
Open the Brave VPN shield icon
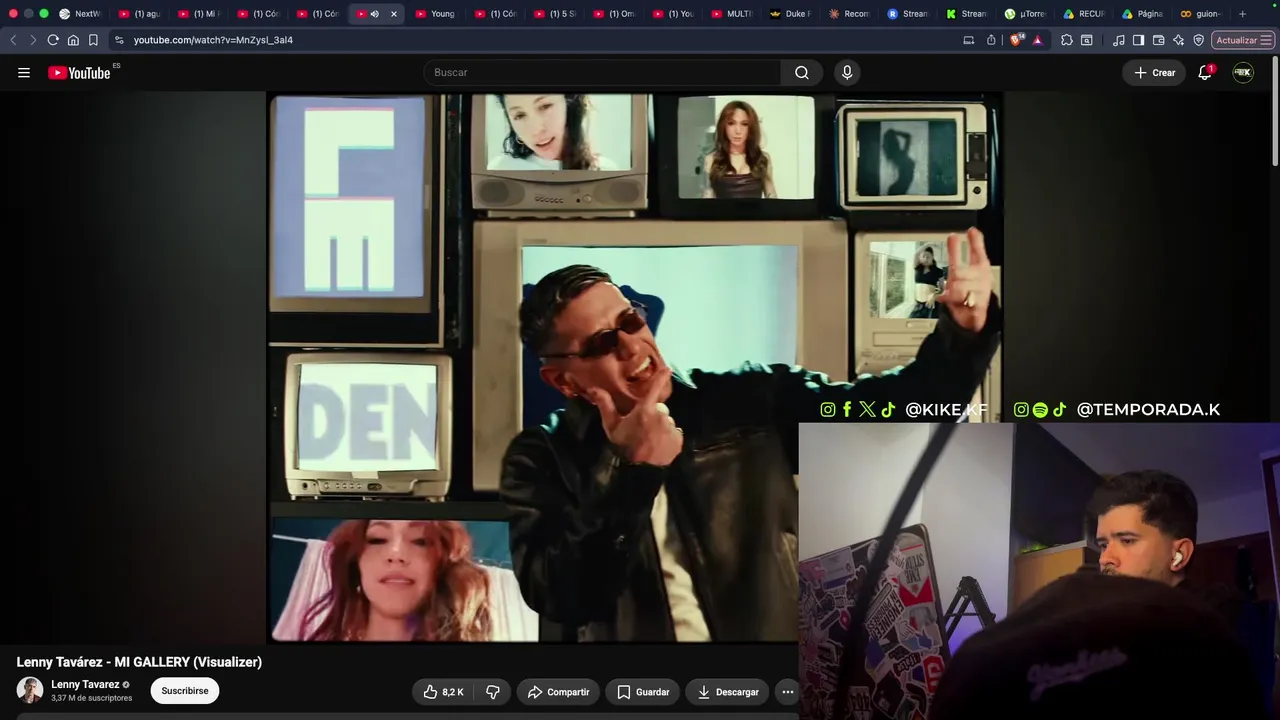[x=1199, y=40]
